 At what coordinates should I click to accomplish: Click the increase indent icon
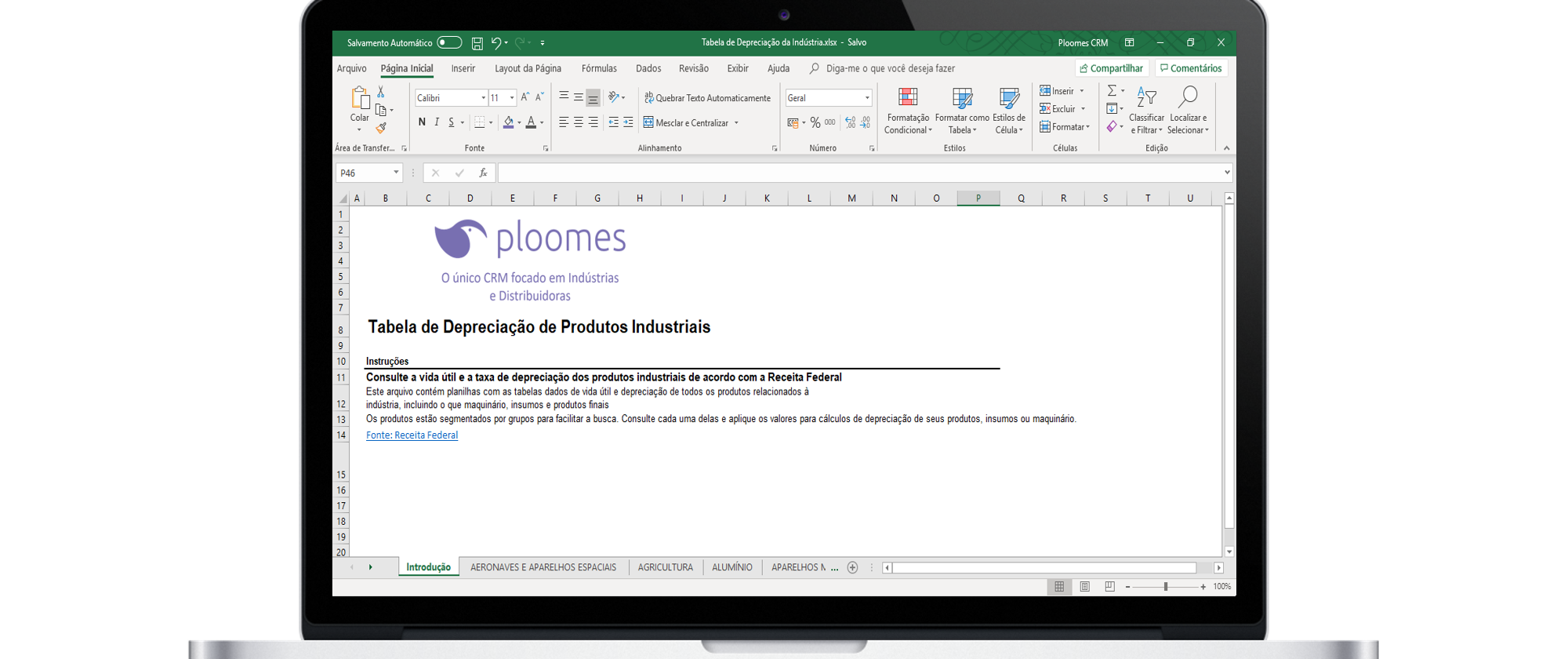(628, 122)
